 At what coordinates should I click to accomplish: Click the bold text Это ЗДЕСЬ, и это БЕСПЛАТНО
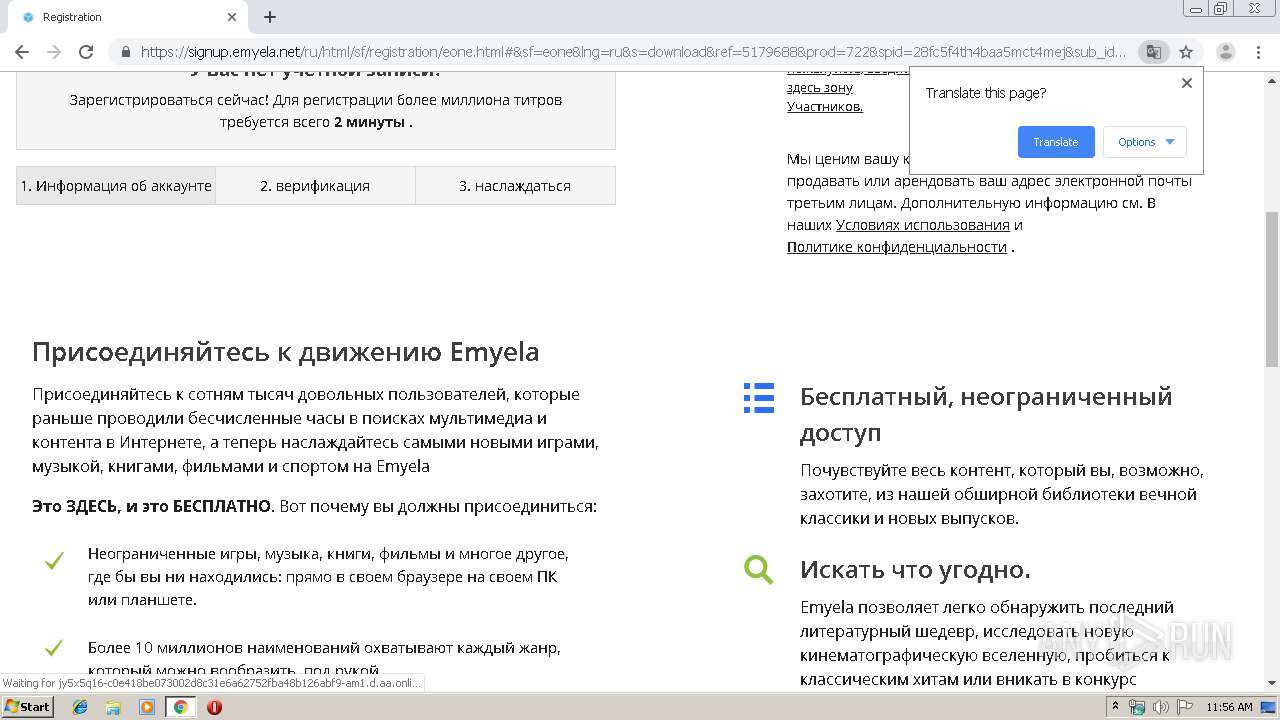tap(152, 506)
